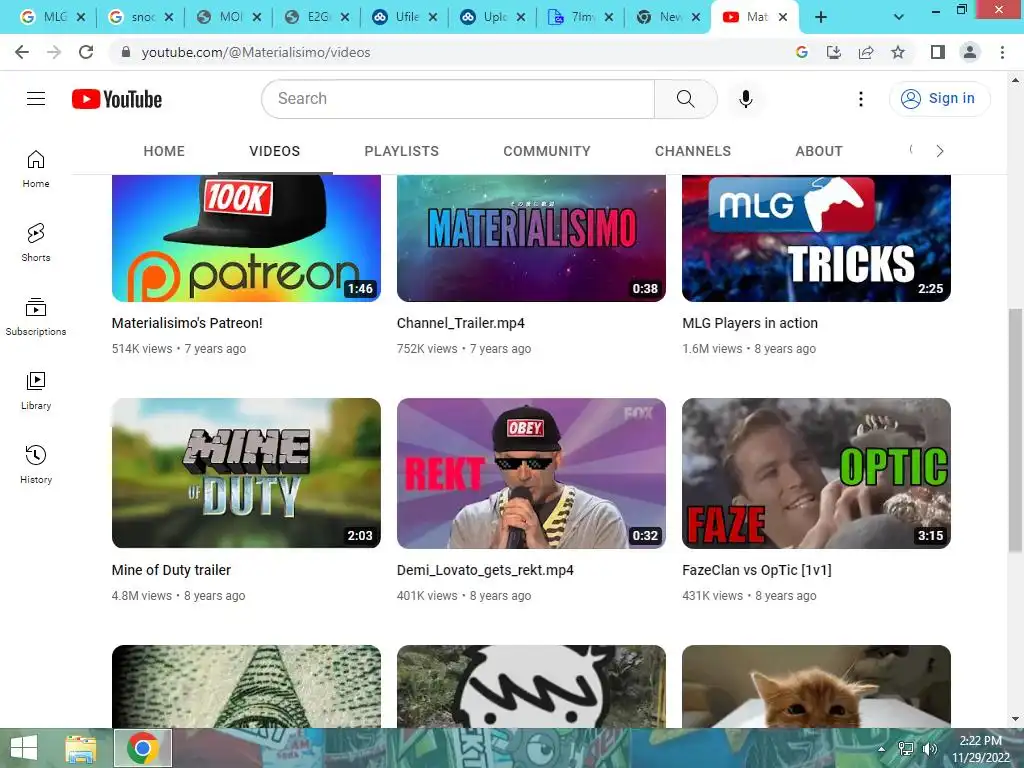
Task: Close the E2G browser tab
Action: coord(345,18)
